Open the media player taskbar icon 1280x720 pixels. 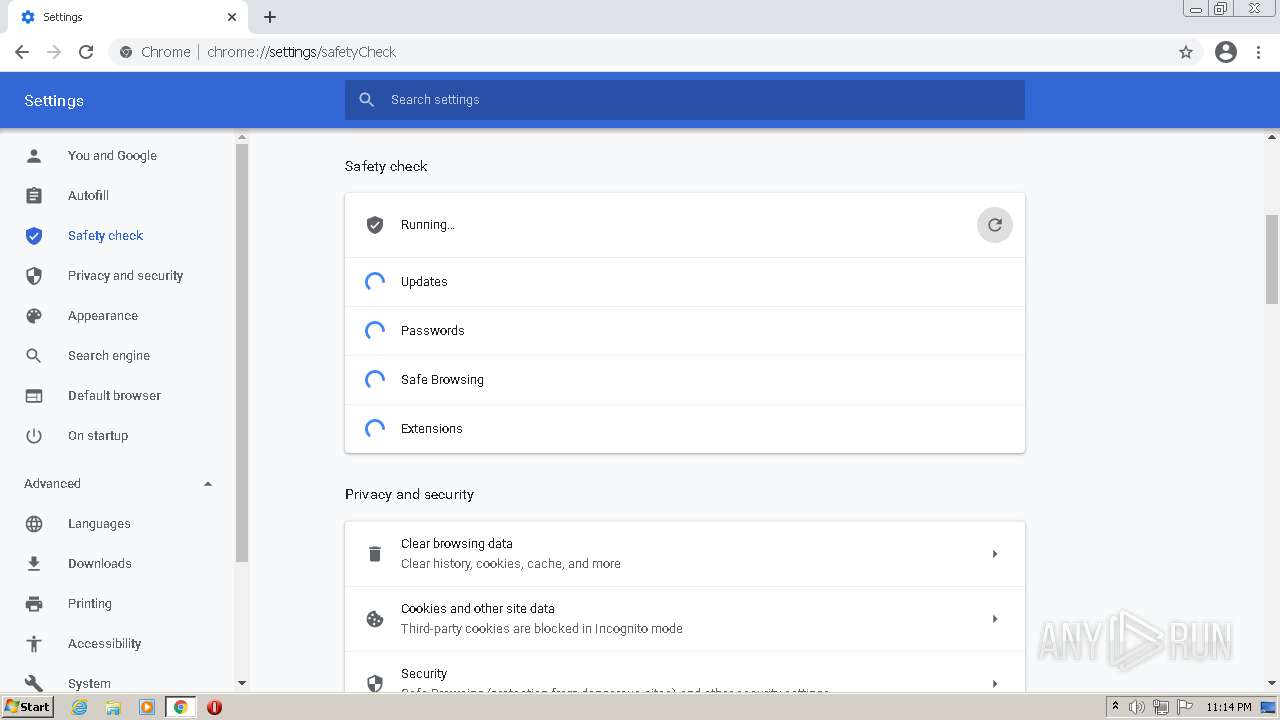point(147,707)
